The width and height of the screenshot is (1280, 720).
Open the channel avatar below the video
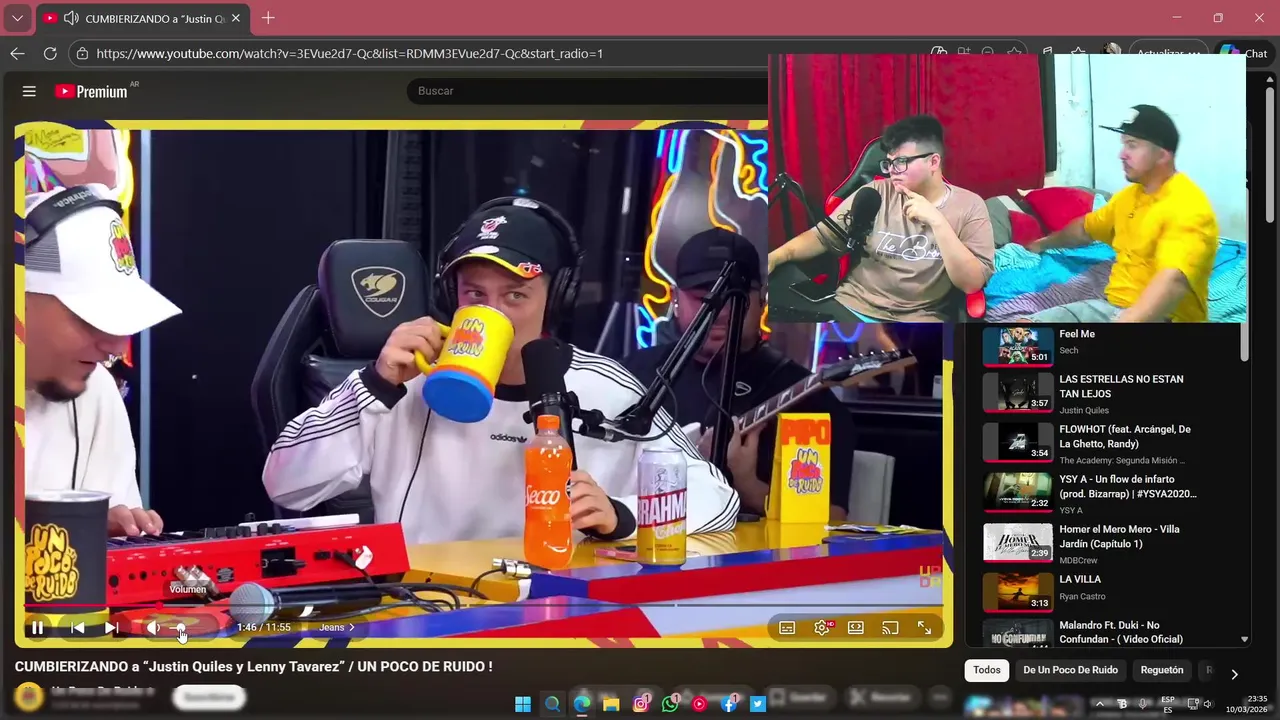click(x=29, y=696)
